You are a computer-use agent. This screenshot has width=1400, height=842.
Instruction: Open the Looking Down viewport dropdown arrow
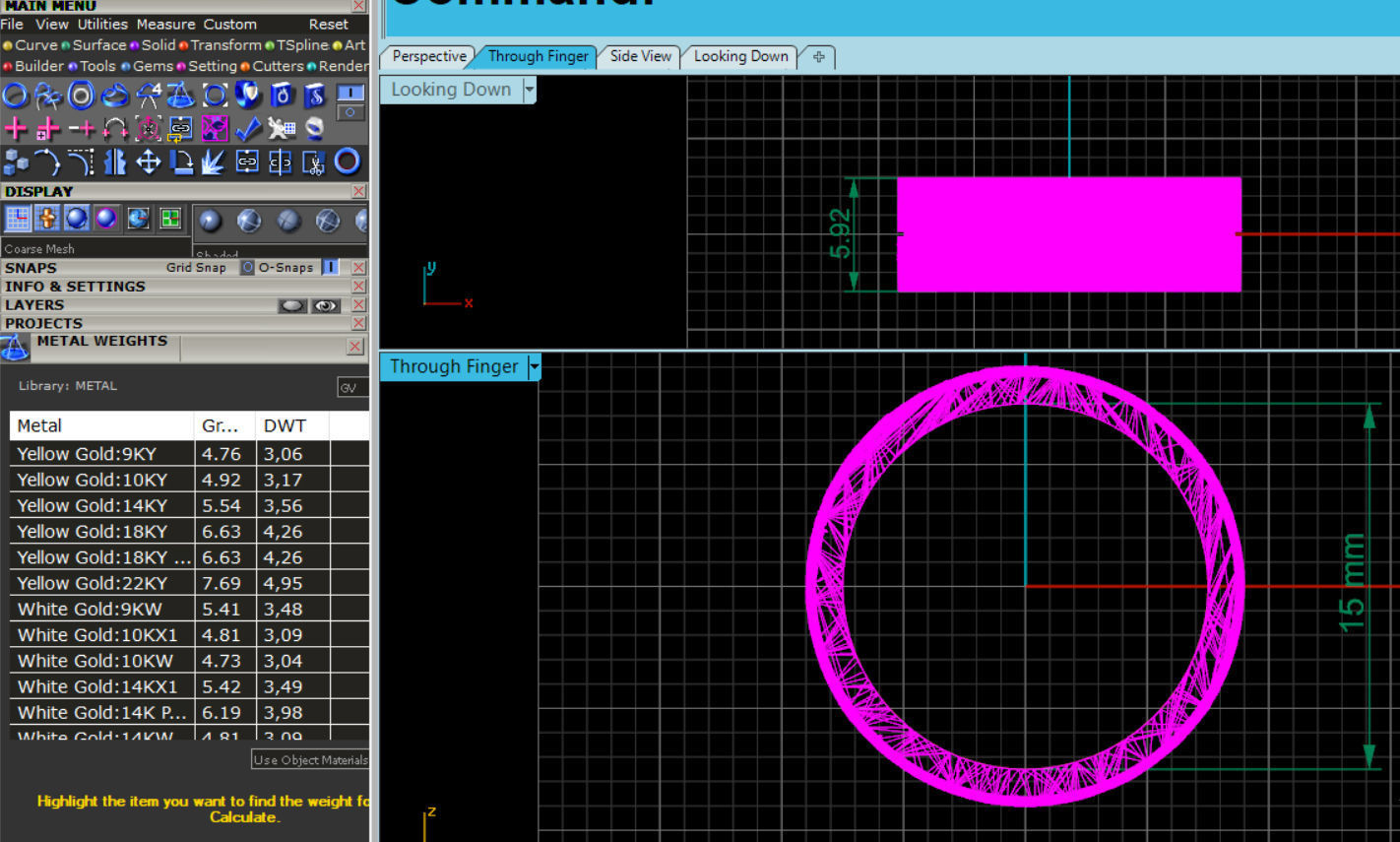(x=530, y=90)
